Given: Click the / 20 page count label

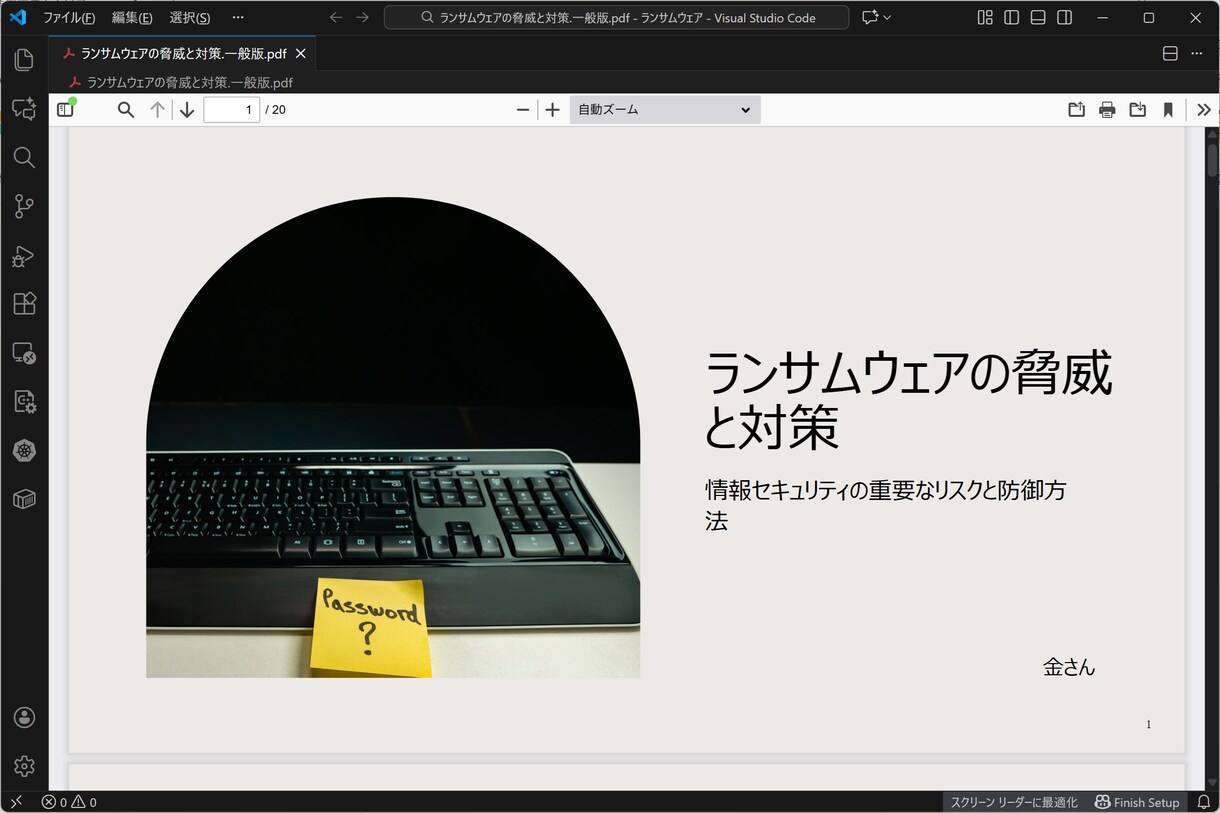Looking at the screenshot, I should point(275,110).
